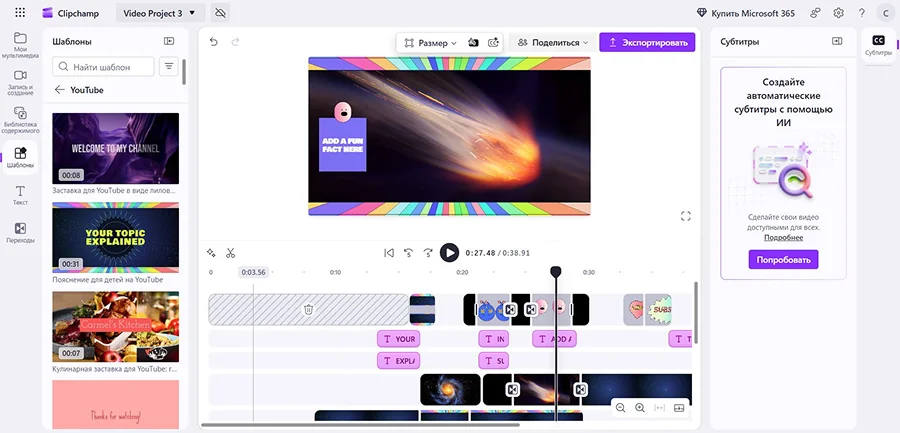Open the Переходы sidebar tab
The image size is (900, 433).
[x=20, y=233]
